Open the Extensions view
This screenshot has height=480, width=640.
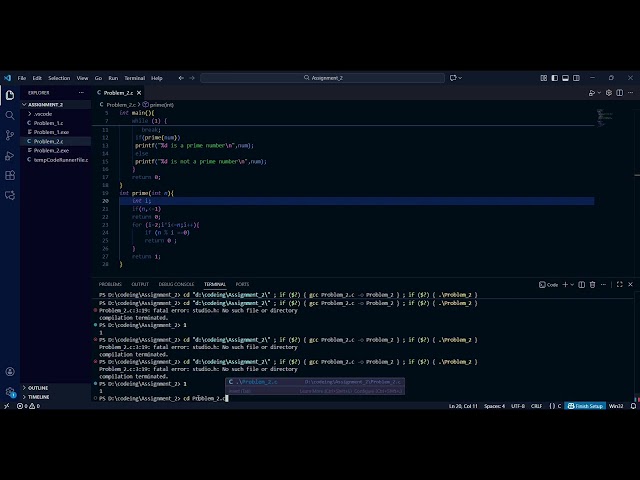10,176
